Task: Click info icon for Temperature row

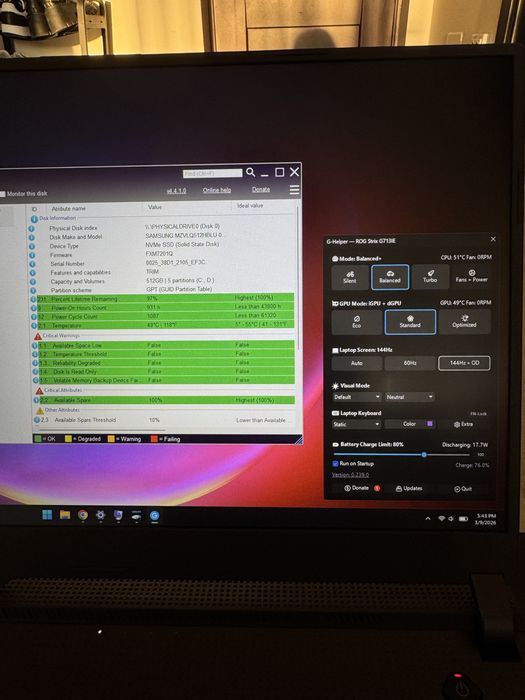Action: (x=34, y=326)
